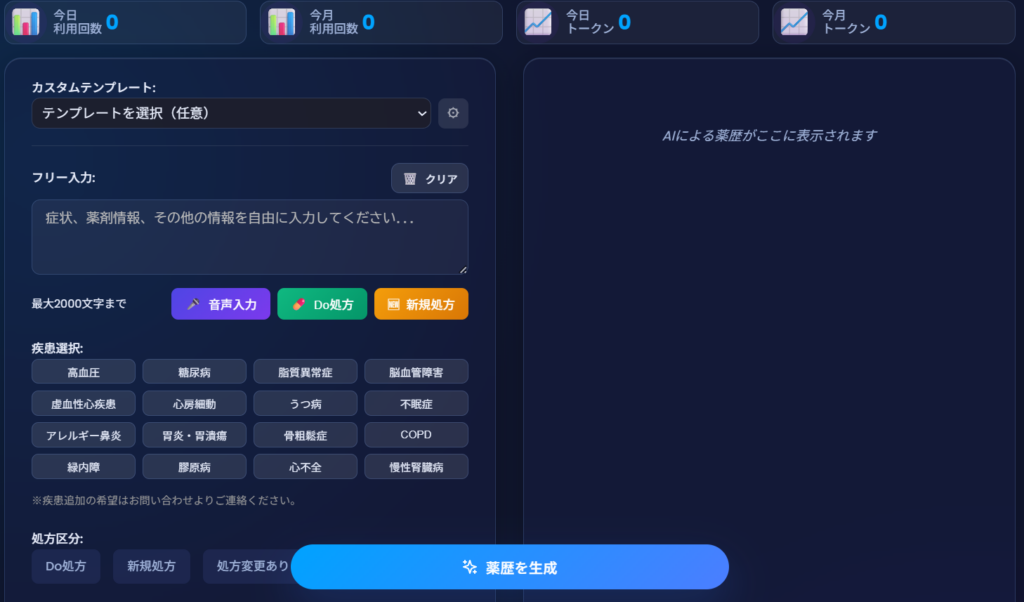Toggle the 心房細動 disease chip
This screenshot has height=602, width=1024.
pyautogui.click(x=194, y=404)
